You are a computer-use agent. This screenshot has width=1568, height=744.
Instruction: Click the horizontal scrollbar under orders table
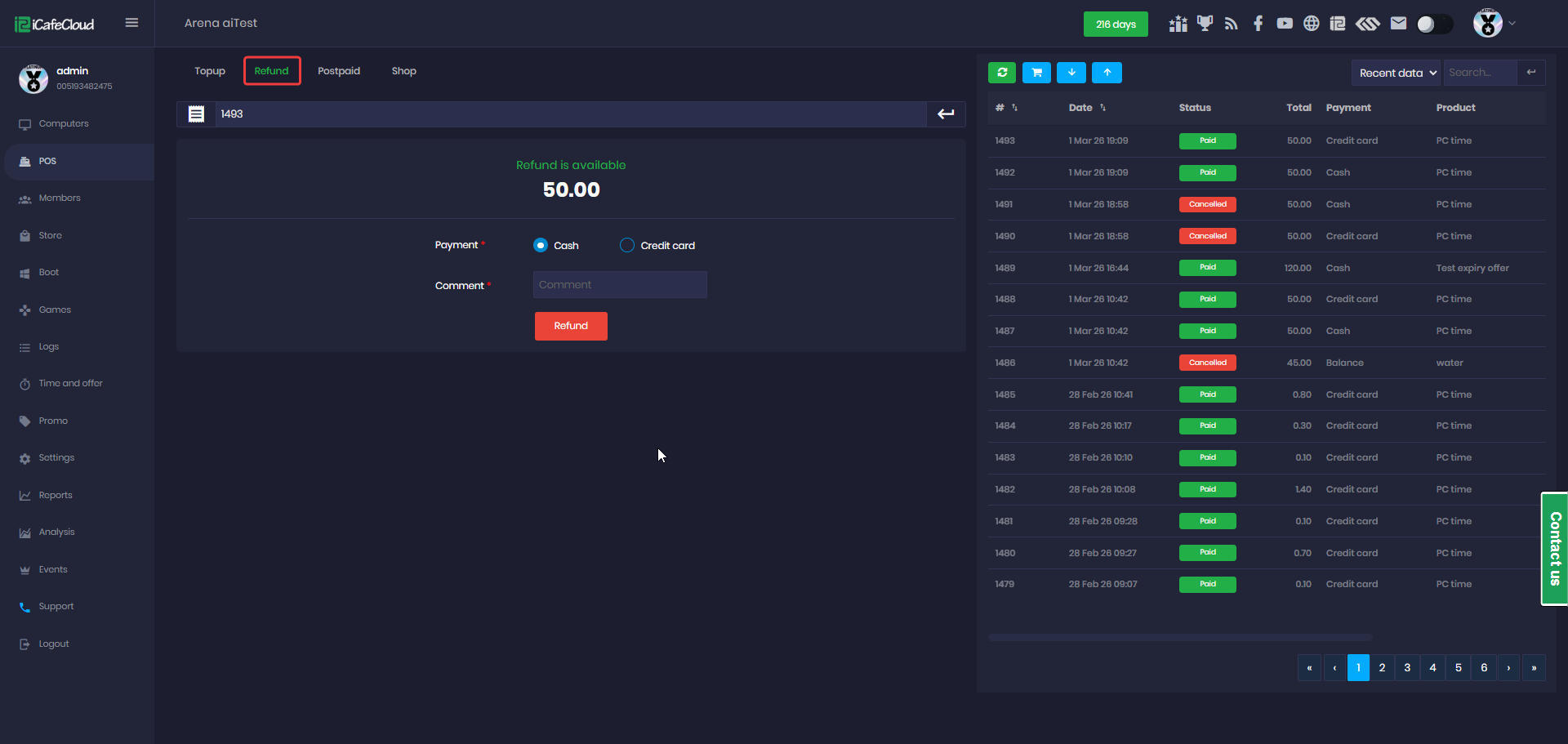click(x=1180, y=637)
